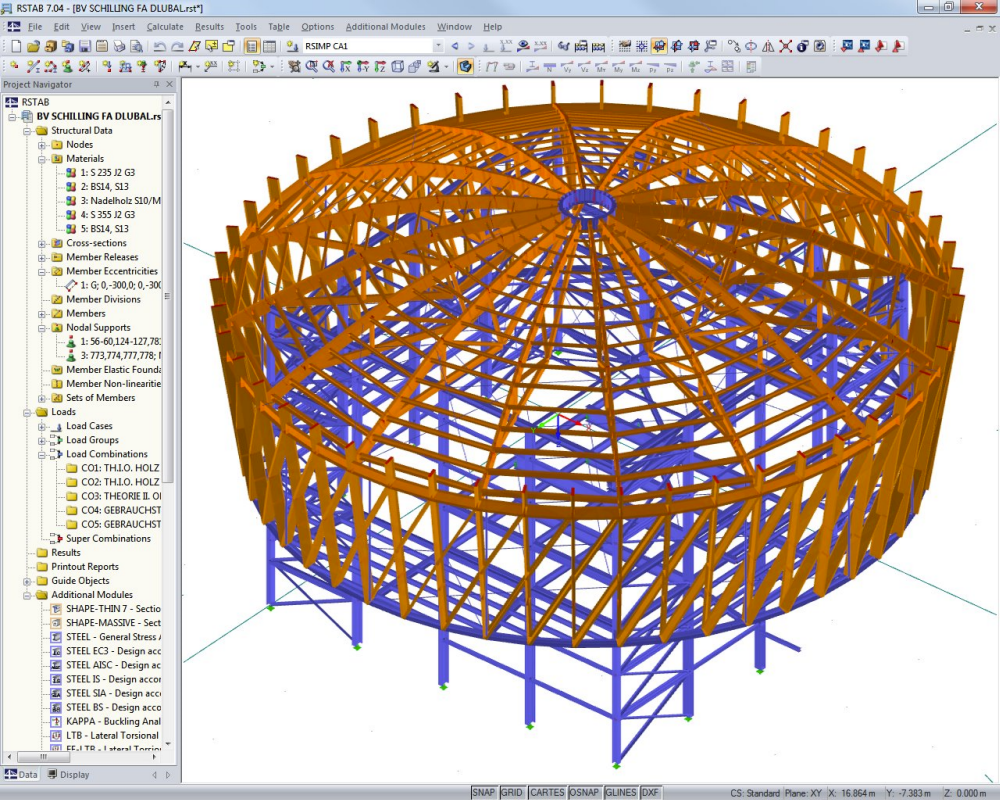Select the zoom magnifier tool

pos(311,67)
